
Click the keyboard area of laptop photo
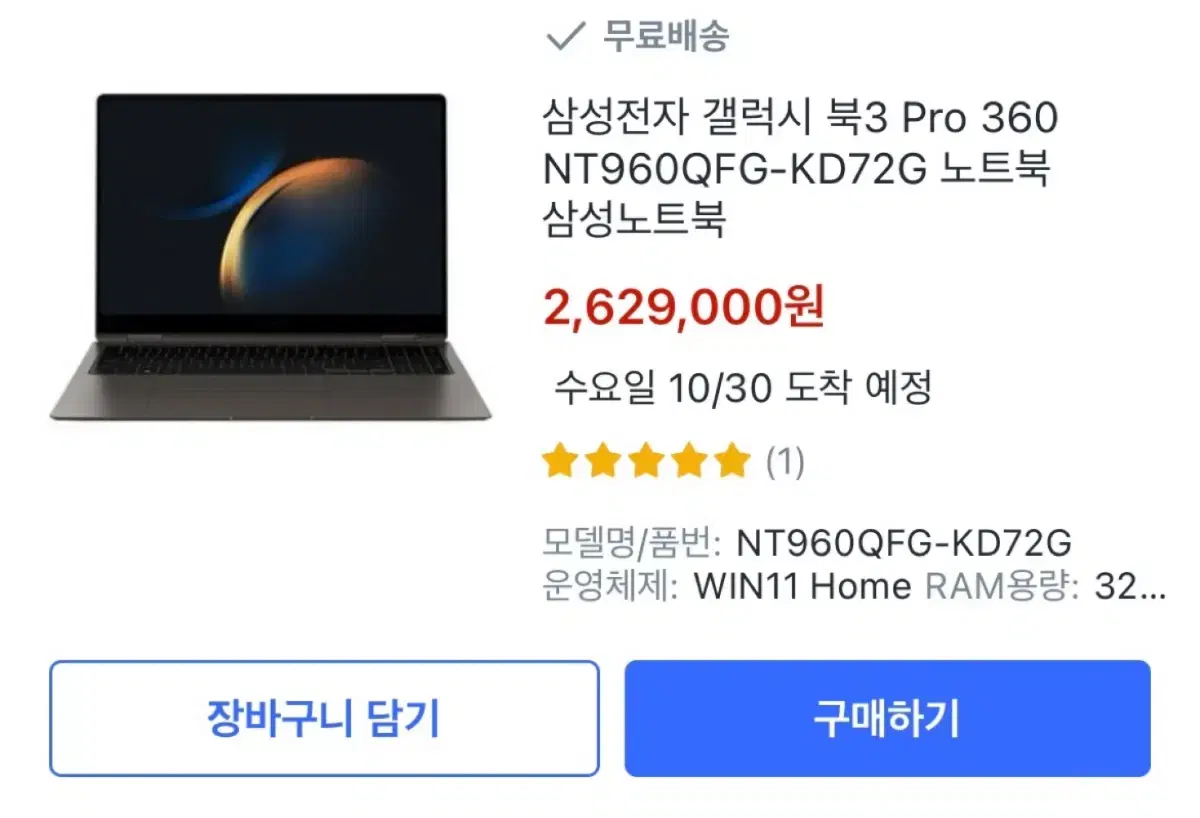coord(270,361)
